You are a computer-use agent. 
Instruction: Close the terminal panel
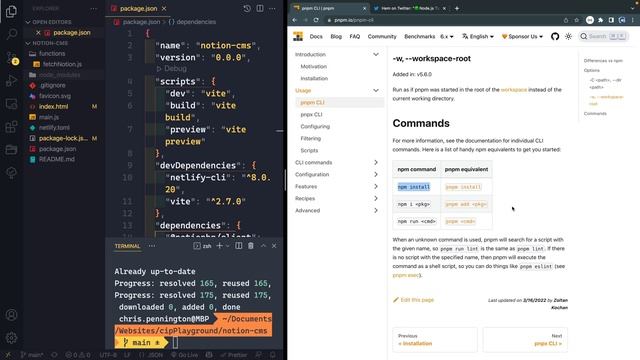(x=274, y=246)
